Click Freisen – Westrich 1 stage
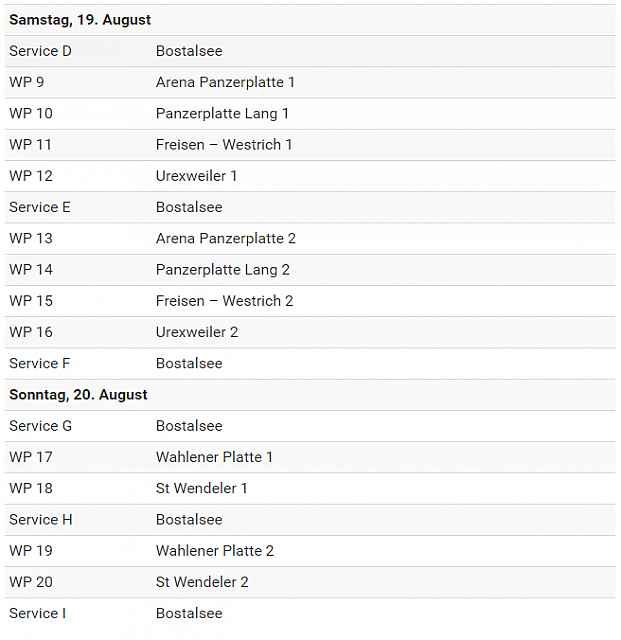The width and height of the screenshot is (621, 640). tap(224, 145)
